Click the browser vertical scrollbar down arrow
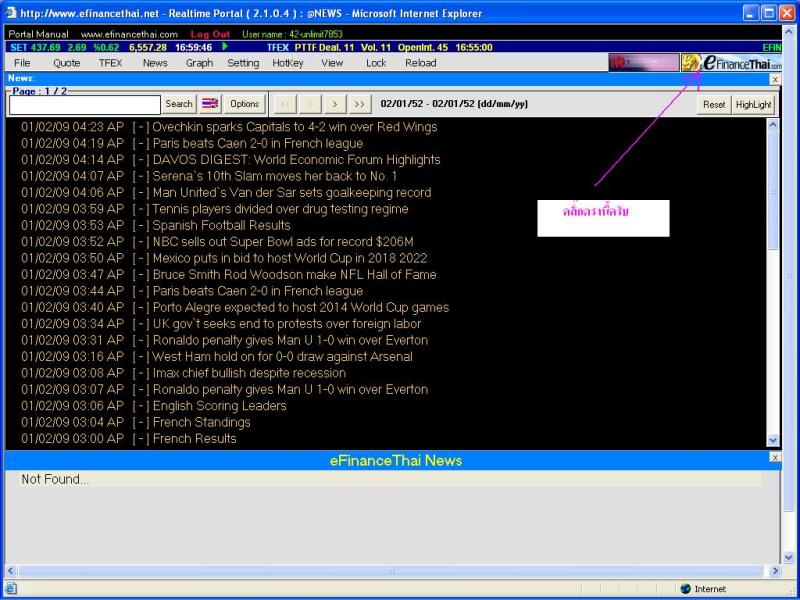 (x=788, y=558)
